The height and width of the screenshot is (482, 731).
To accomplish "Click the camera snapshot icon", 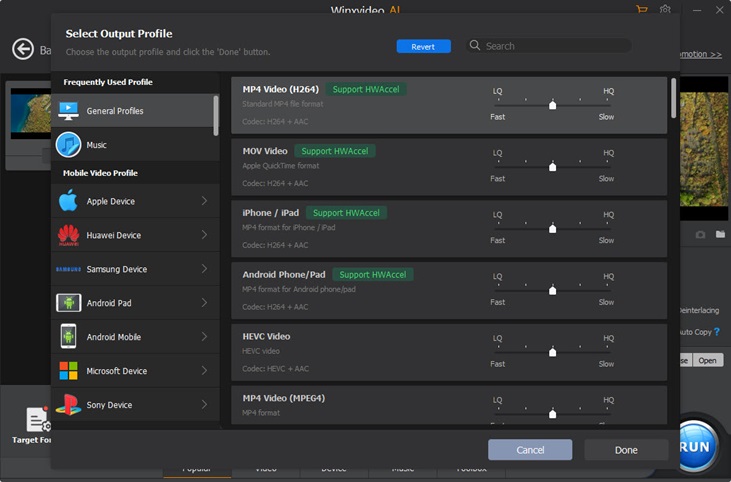I will coord(700,234).
